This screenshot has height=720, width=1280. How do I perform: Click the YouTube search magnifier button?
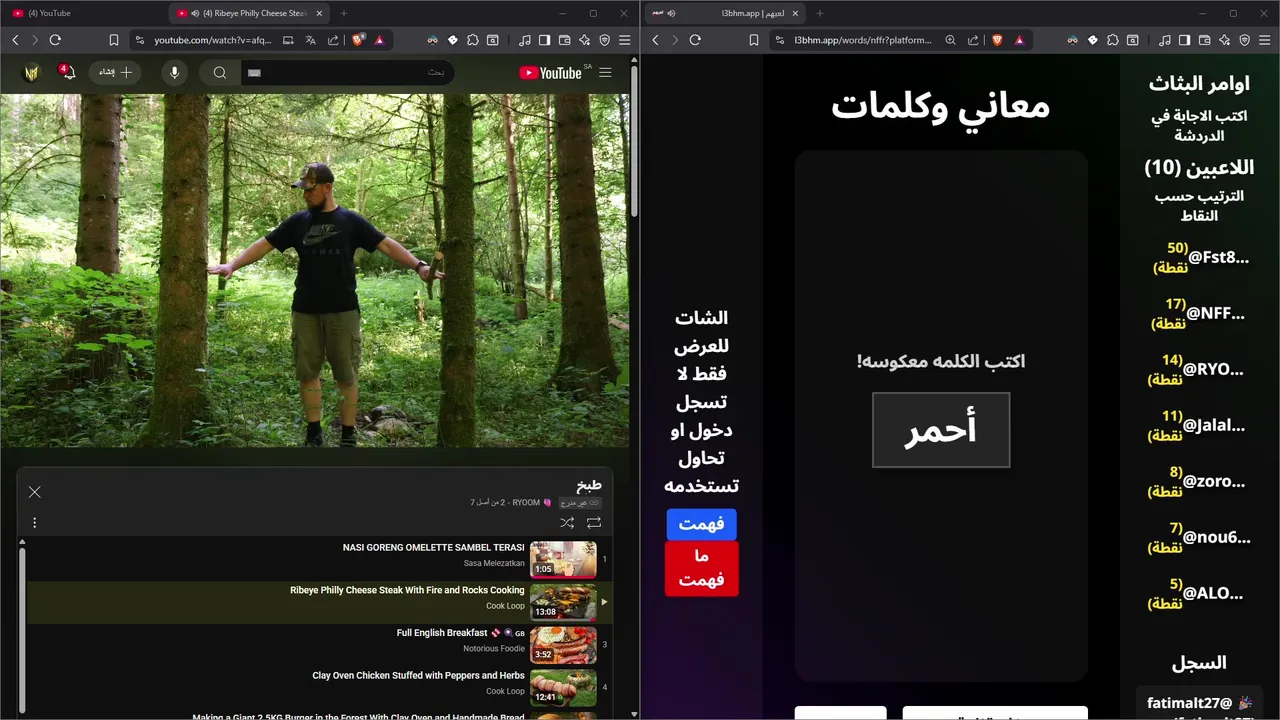point(220,72)
